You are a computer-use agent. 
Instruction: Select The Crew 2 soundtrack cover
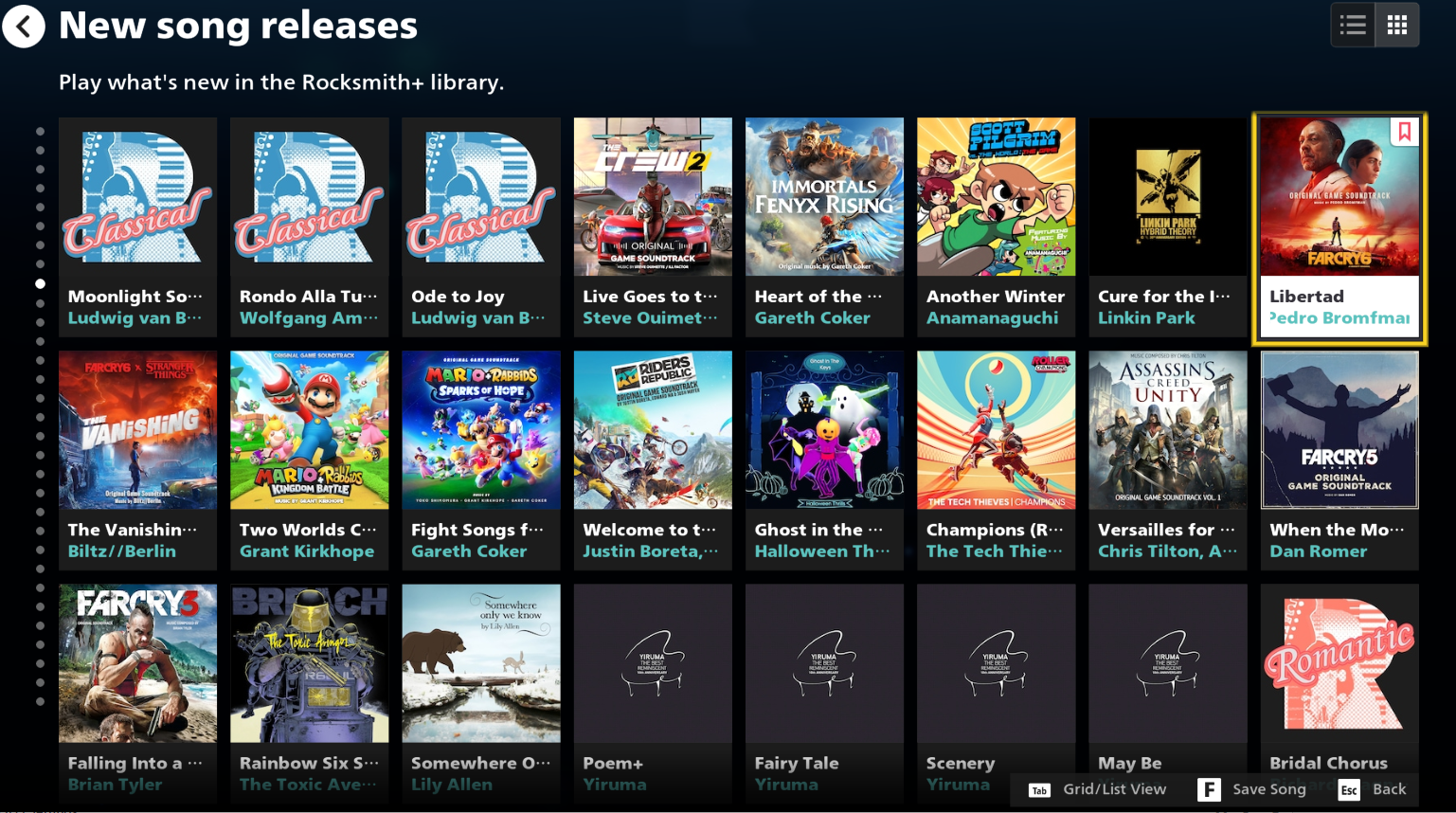click(653, 197)
